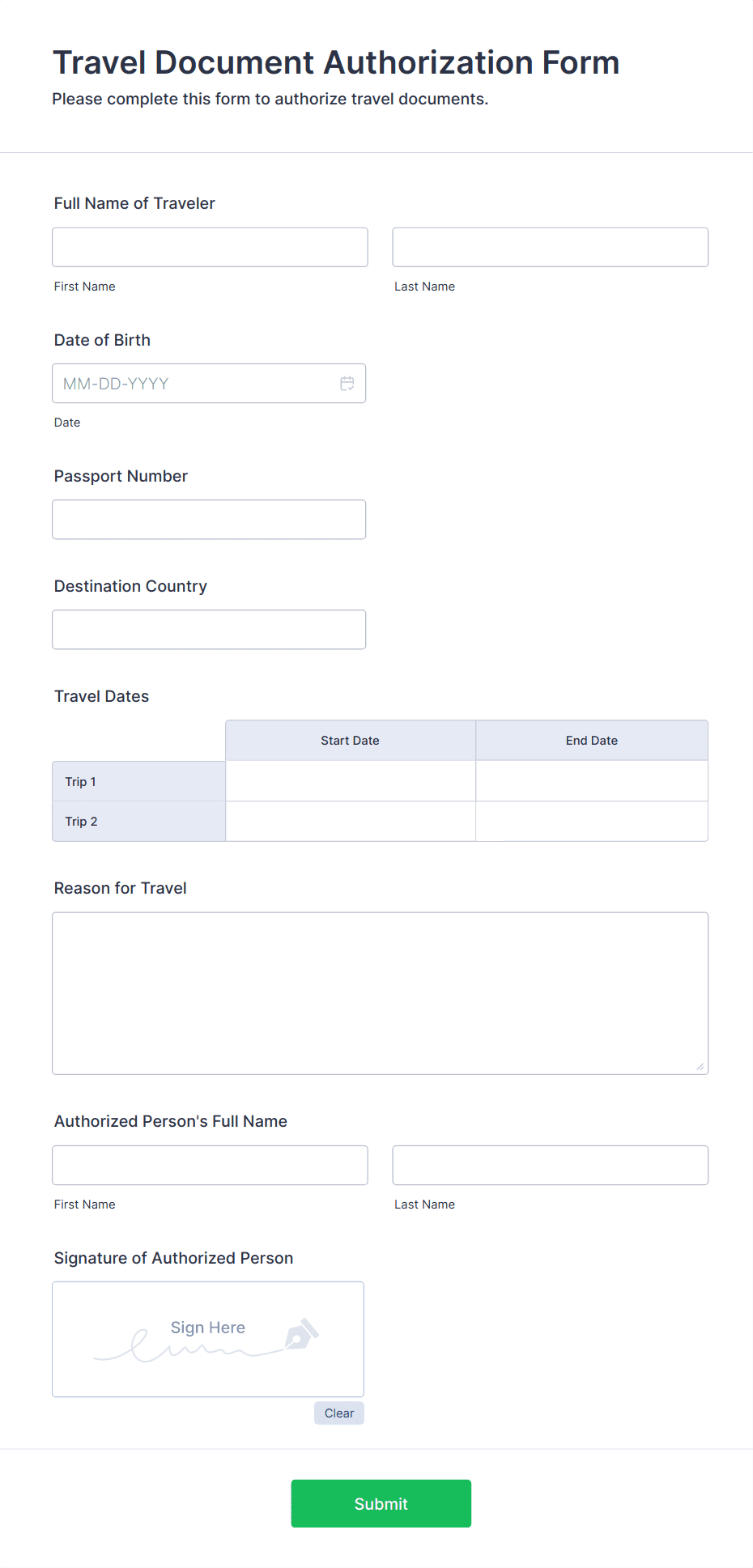Focus Authorized Person's Last Name field
Screen dimensions: 753x1568
(550, 1166)
